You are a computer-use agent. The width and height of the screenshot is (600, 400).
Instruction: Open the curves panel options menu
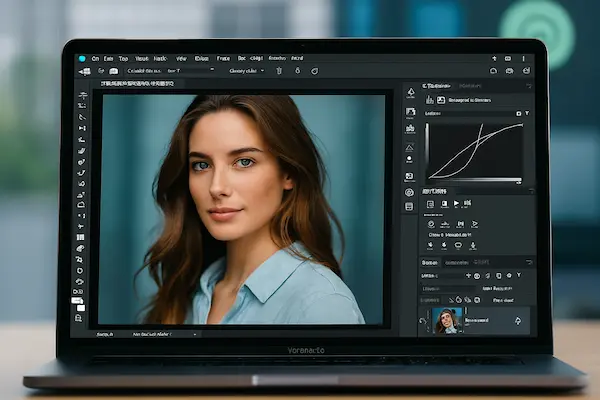coord(529,86)
